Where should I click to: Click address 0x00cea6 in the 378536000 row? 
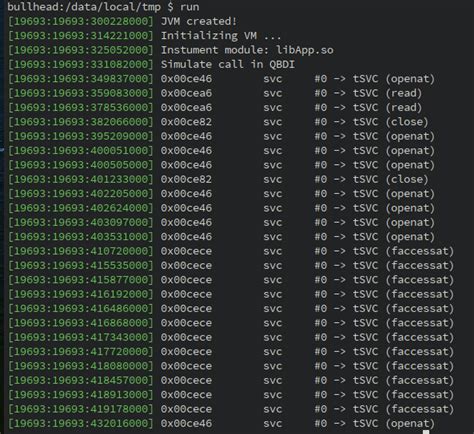pyautogui.click(x=186, y=107)
